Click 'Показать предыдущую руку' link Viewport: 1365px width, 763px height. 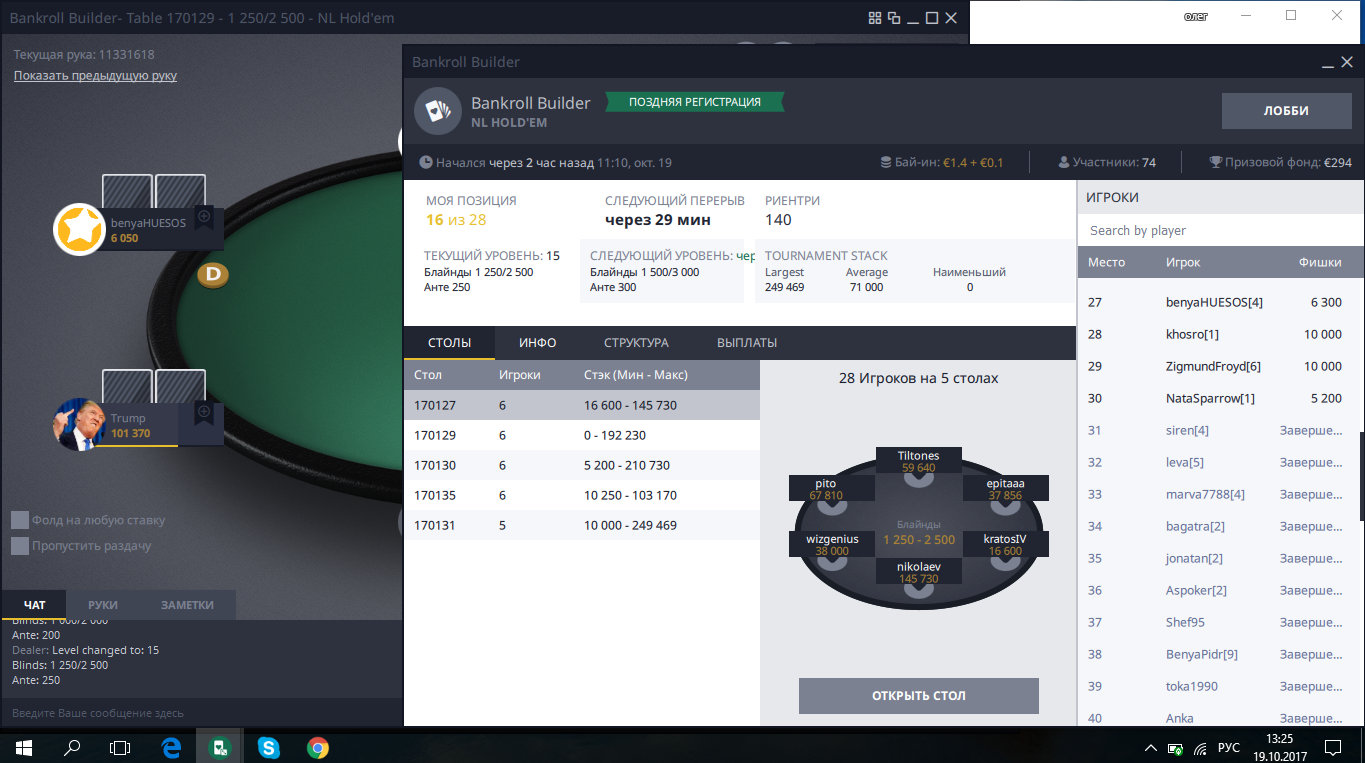pos(95,76)
